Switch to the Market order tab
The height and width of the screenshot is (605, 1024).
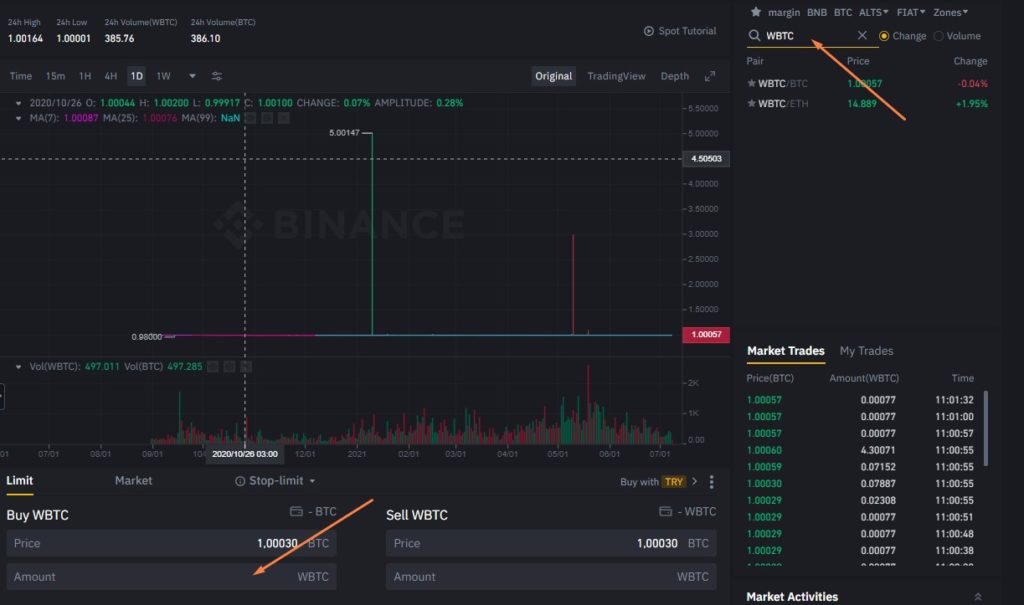point(133,481)
